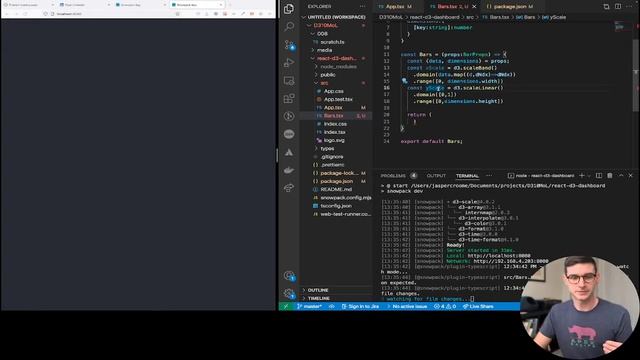This screenshot has height=360, width=640.
Task: Expand the Outline section
Action: point(336,290)
